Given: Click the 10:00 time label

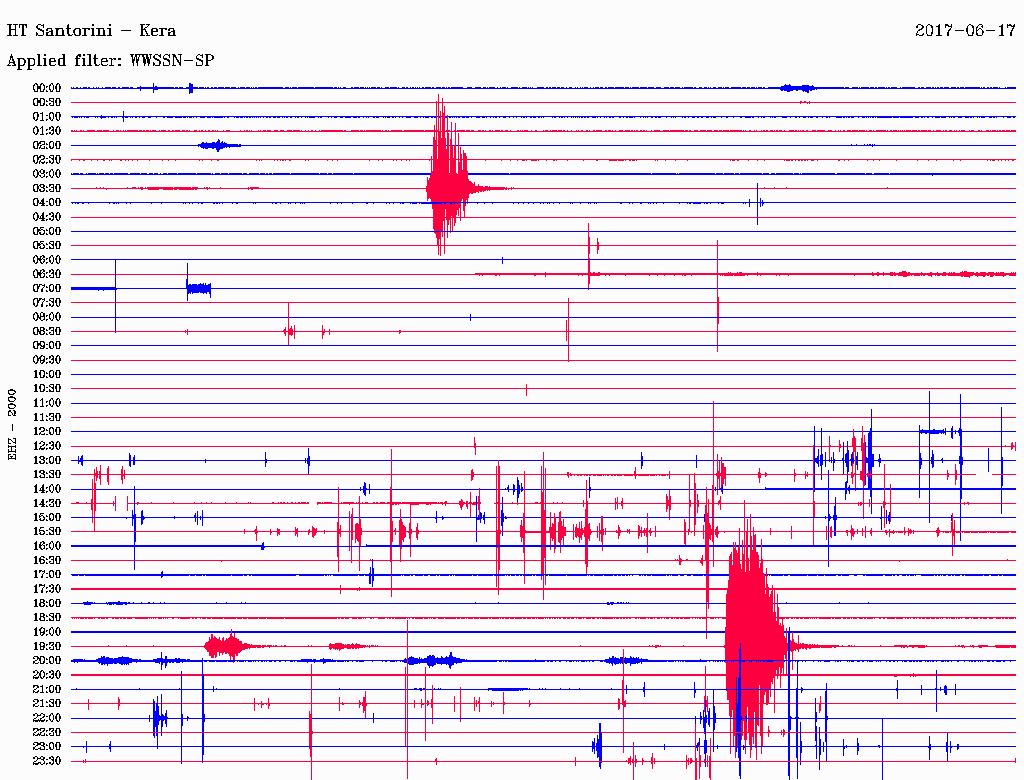Looking at the screenshot, I should click(47, 374).
